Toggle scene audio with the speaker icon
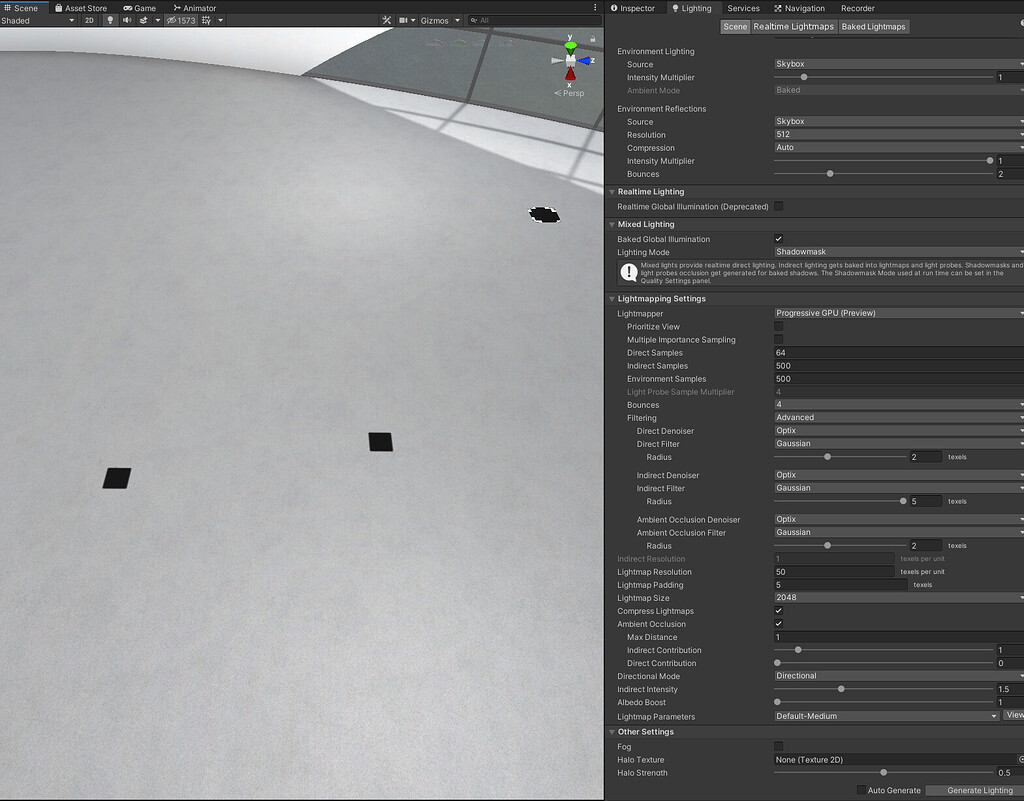Screen dimensions: 1024x801 coord(127,19)
